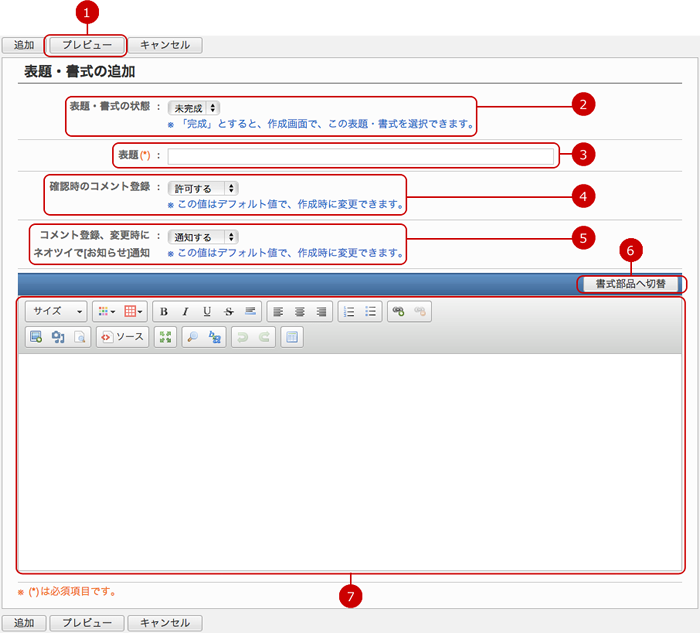Apply strikethrough formatting in the editor toolbar

[229, 312]
